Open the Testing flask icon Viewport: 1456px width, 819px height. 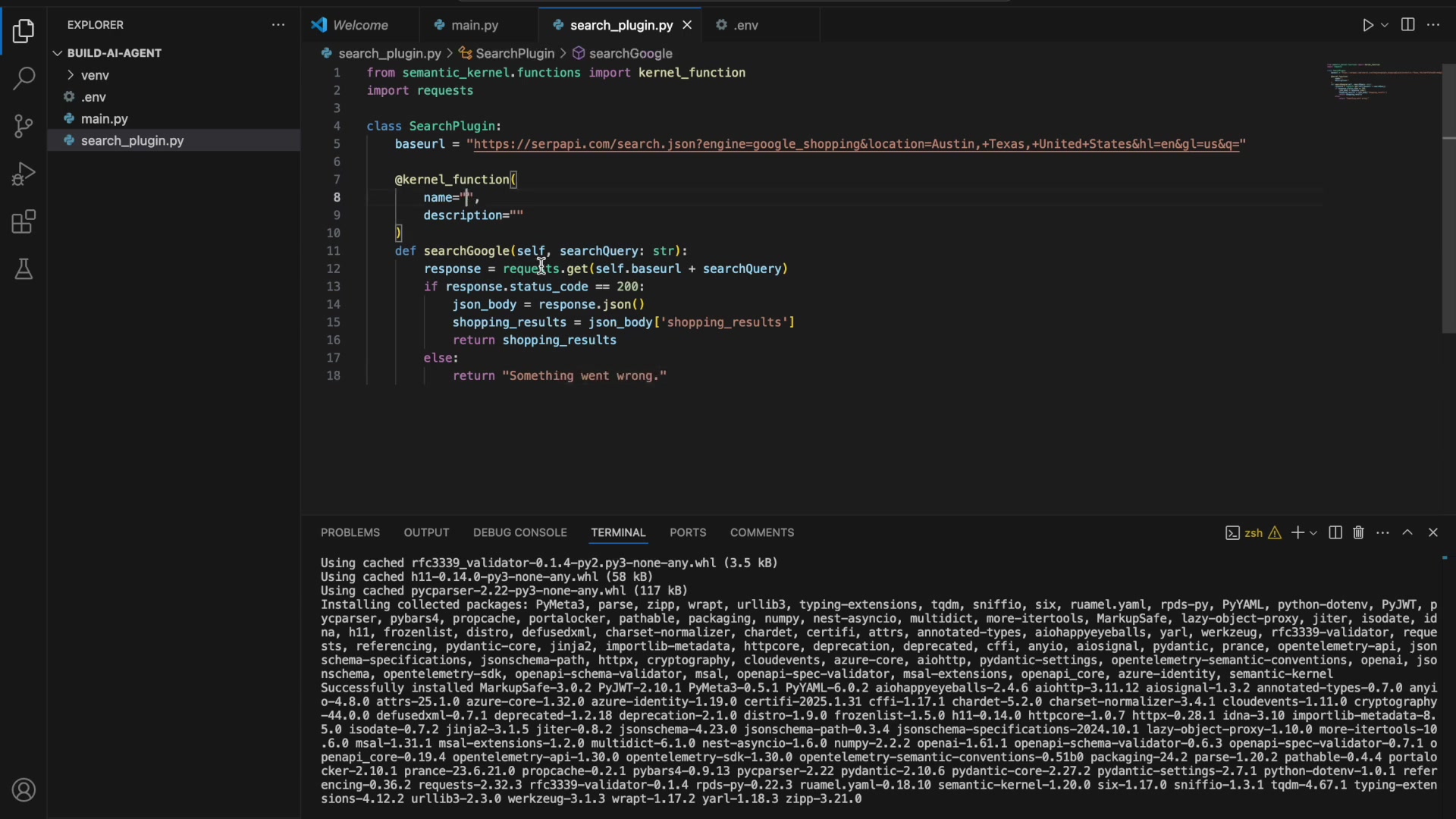24,269
